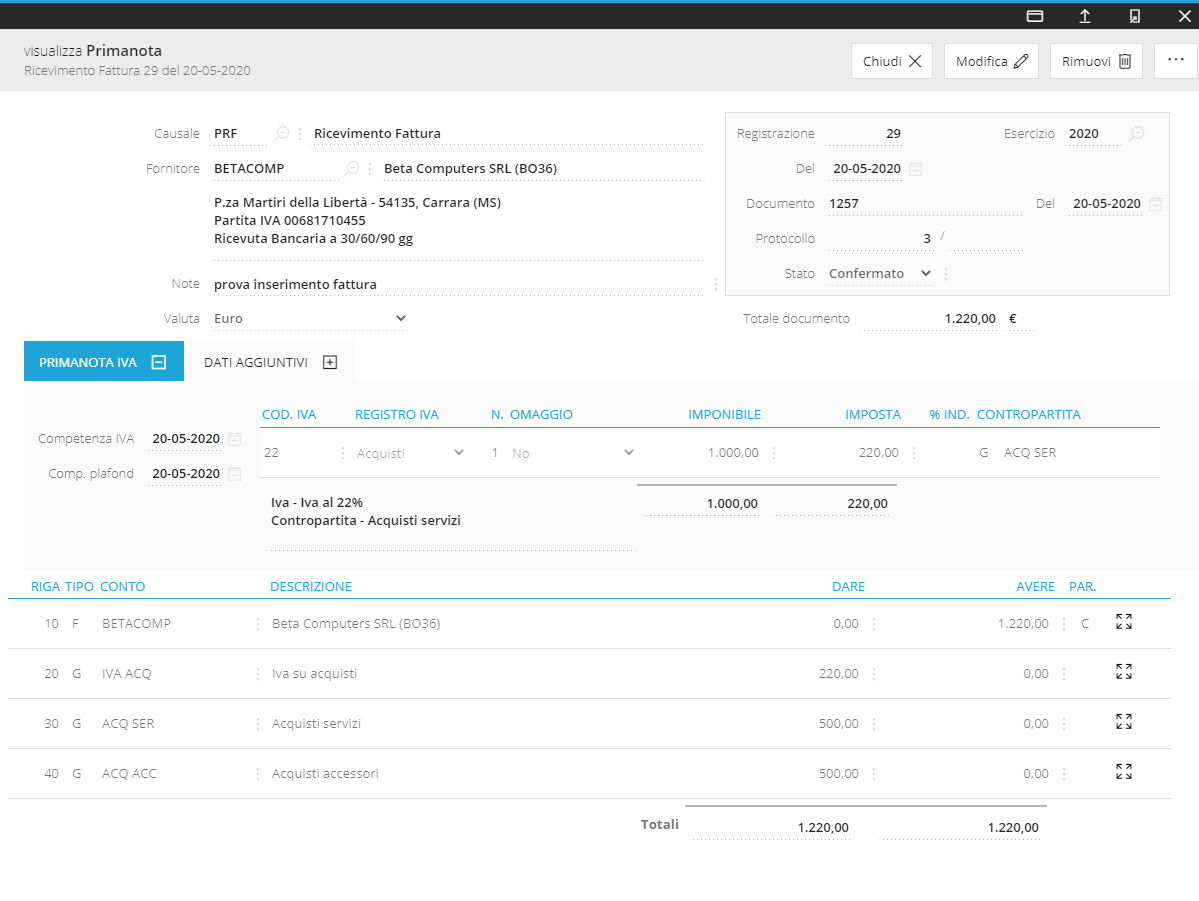Screen dimensions: 1199x901
Task: Click the search icon next to Causale PRF
Action: [x=282, y=133]
